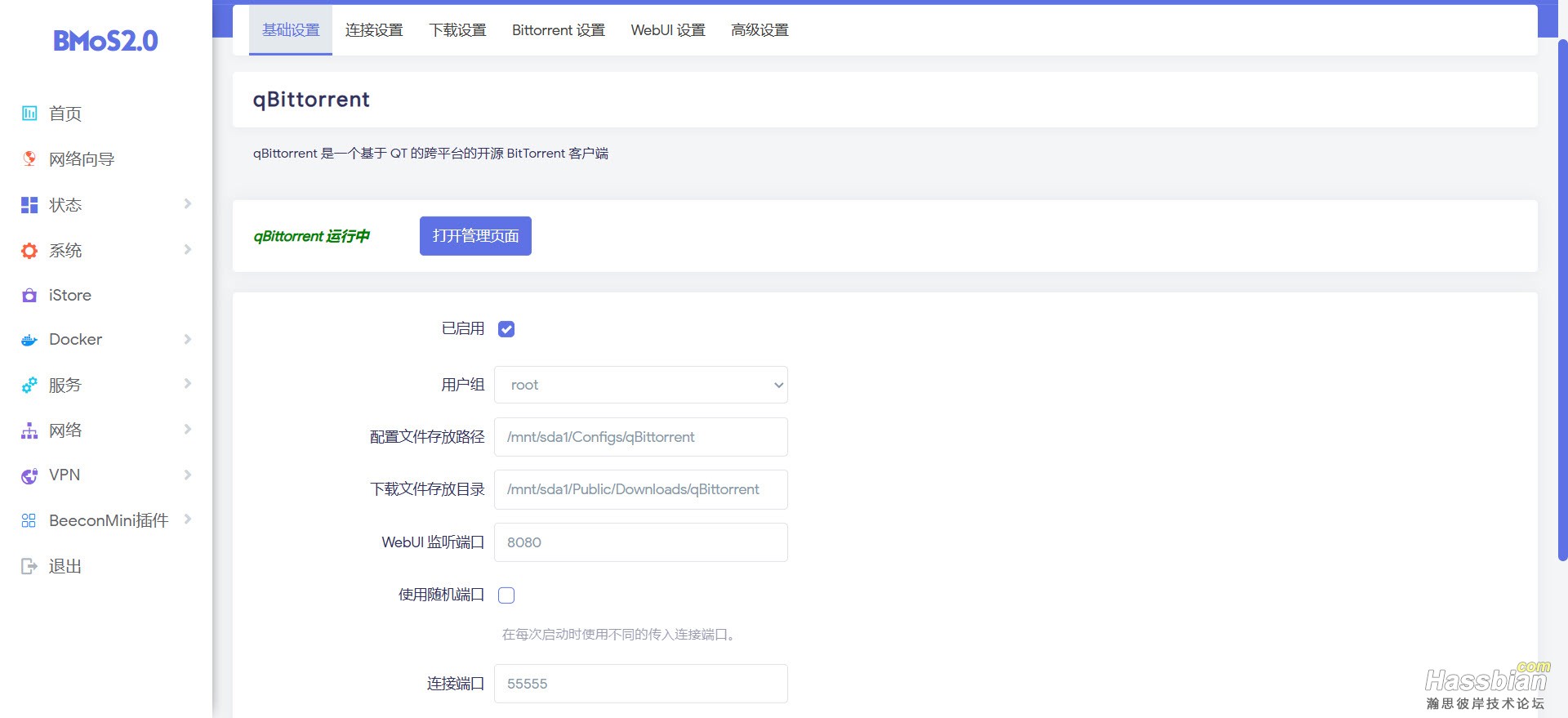Viewport: 1568px width, 718px height.
Task: Click the 退出 logout icon
Action: pos(29,566)
